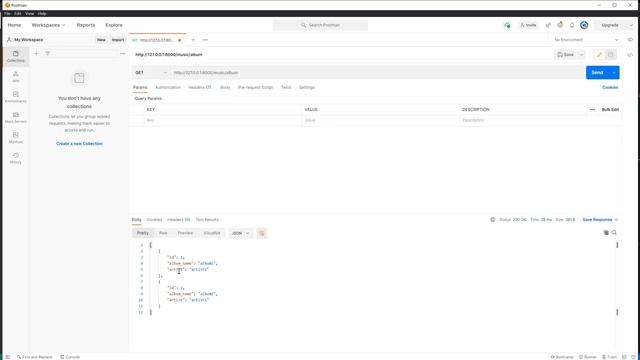Image resolution: width=640 pixels, height=360 pixels.
Task: Select Visualize response view
Action: (212, 233)
